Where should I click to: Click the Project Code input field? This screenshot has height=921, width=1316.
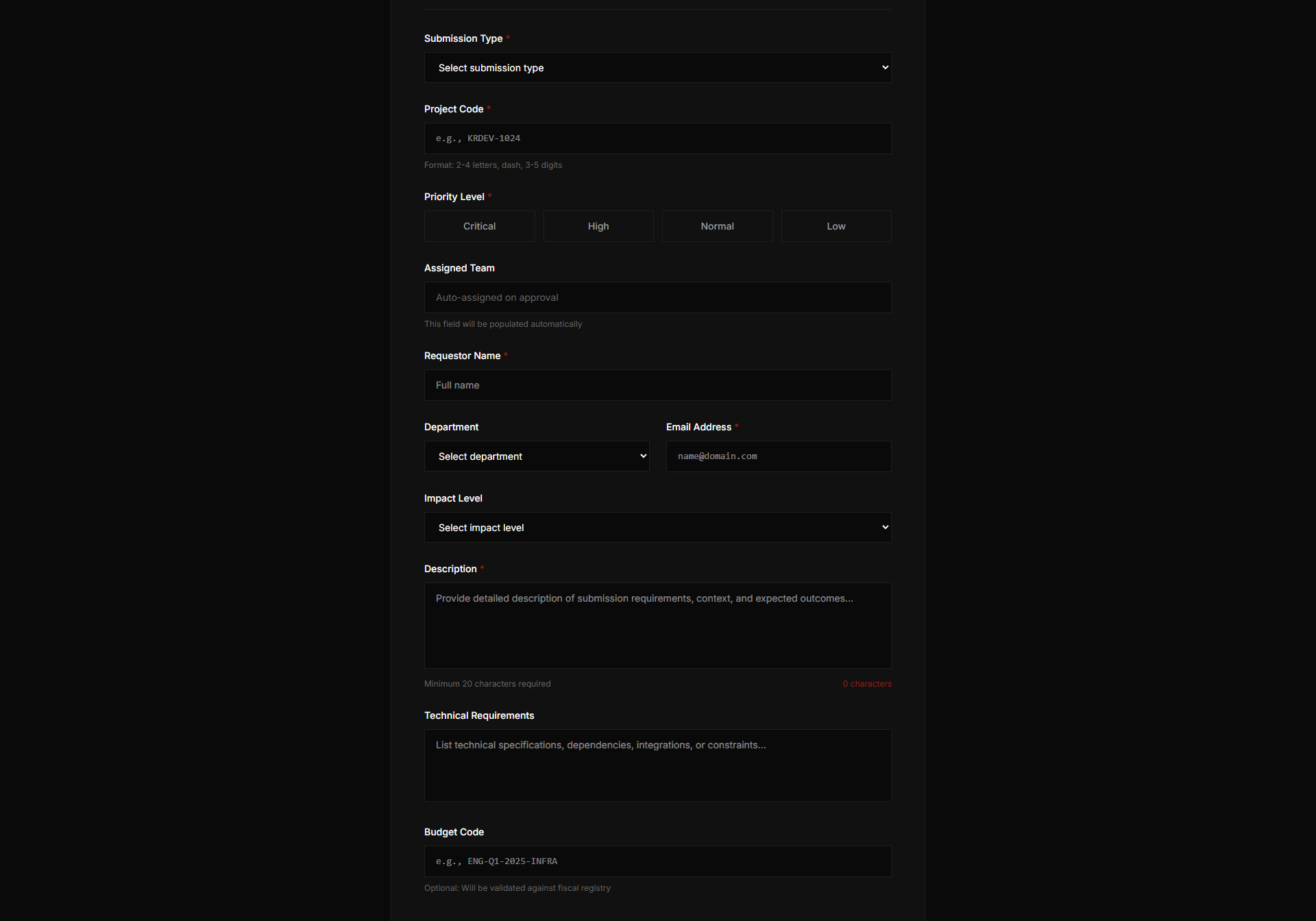click(657, 138)
